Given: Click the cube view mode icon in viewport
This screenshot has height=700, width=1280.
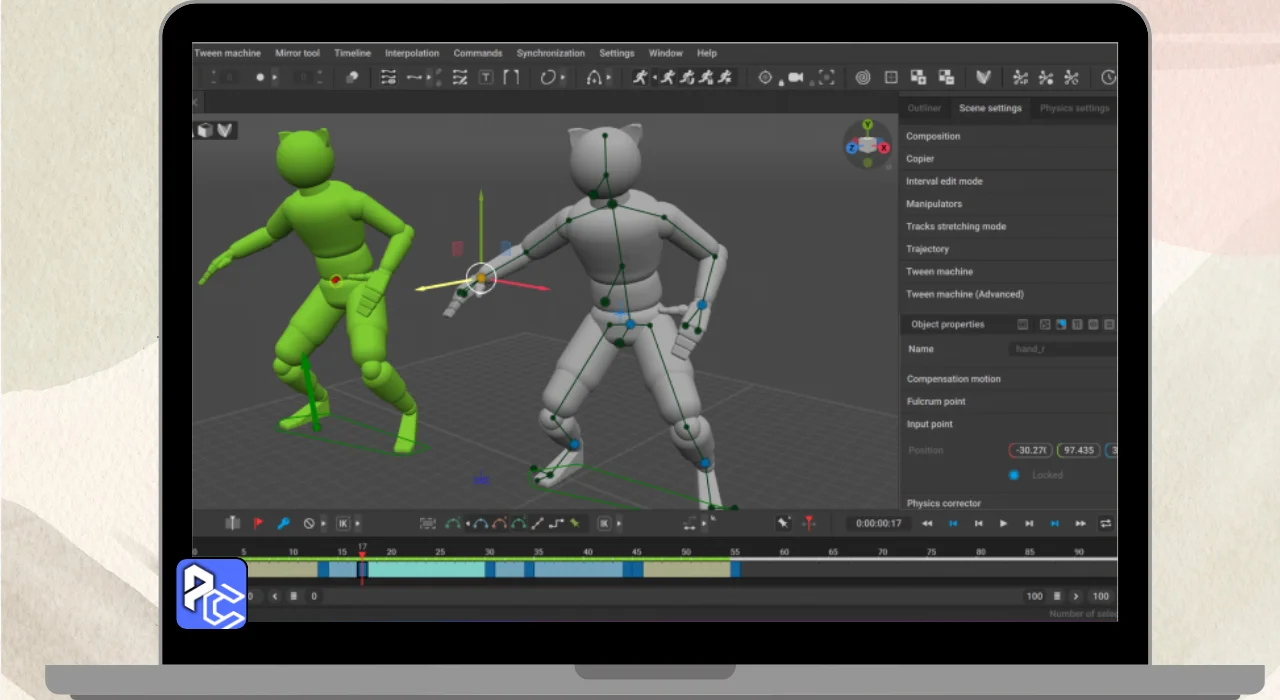Looking at the screenshot, I should coord(205,130).
